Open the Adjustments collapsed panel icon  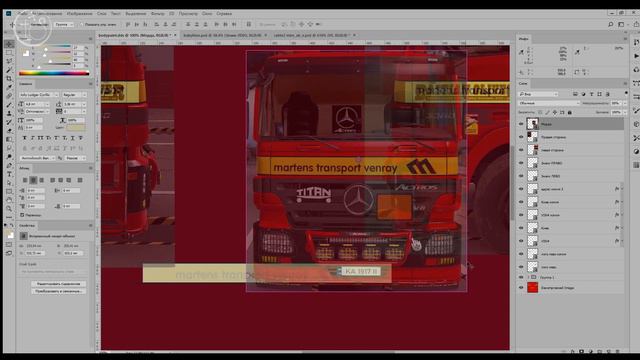(636, 151)
